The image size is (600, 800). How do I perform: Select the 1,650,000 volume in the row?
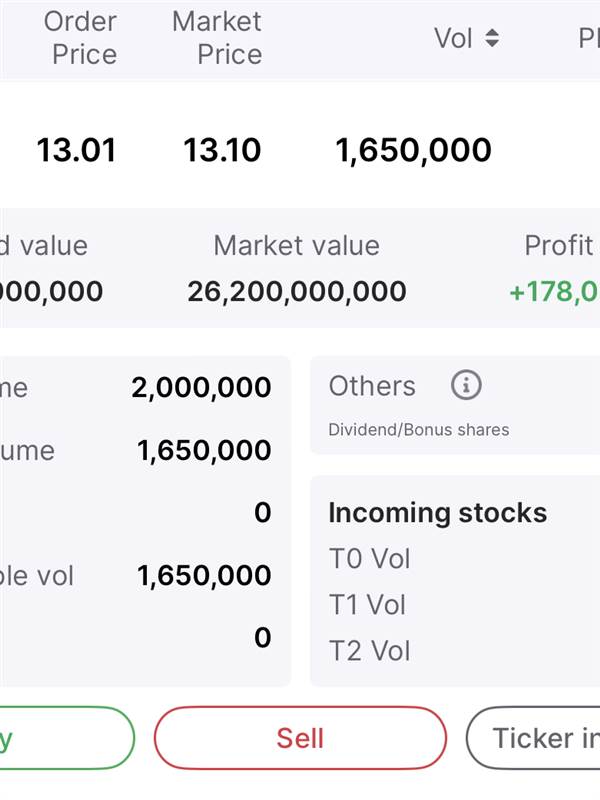tap(413, 151)
